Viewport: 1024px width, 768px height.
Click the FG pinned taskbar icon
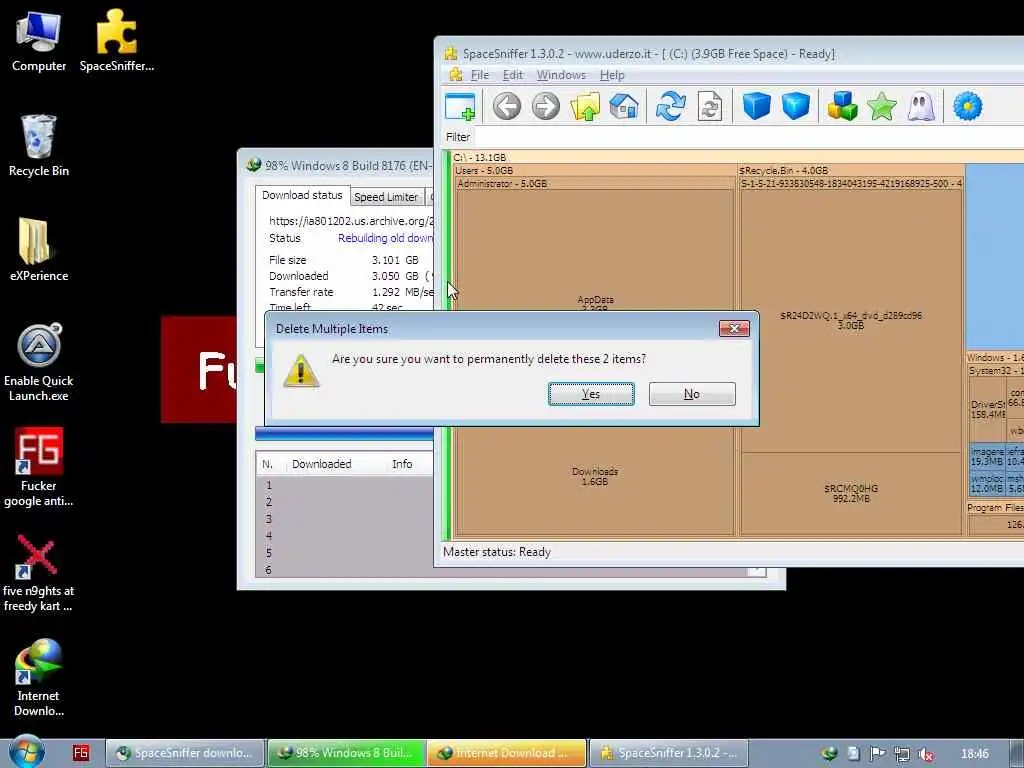tap(81, 753)
